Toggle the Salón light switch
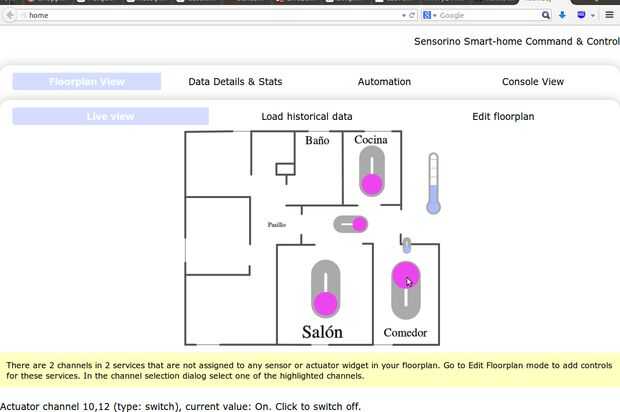Screen dimensions: 620x412 click(325, 289)
